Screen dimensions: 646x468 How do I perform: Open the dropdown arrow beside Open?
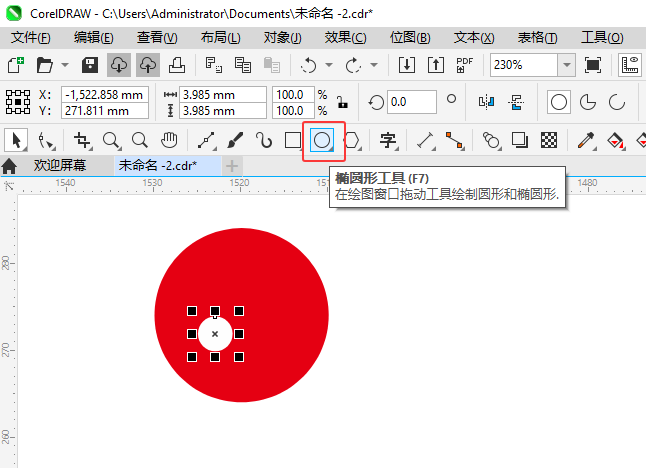[x=65, y=65]
